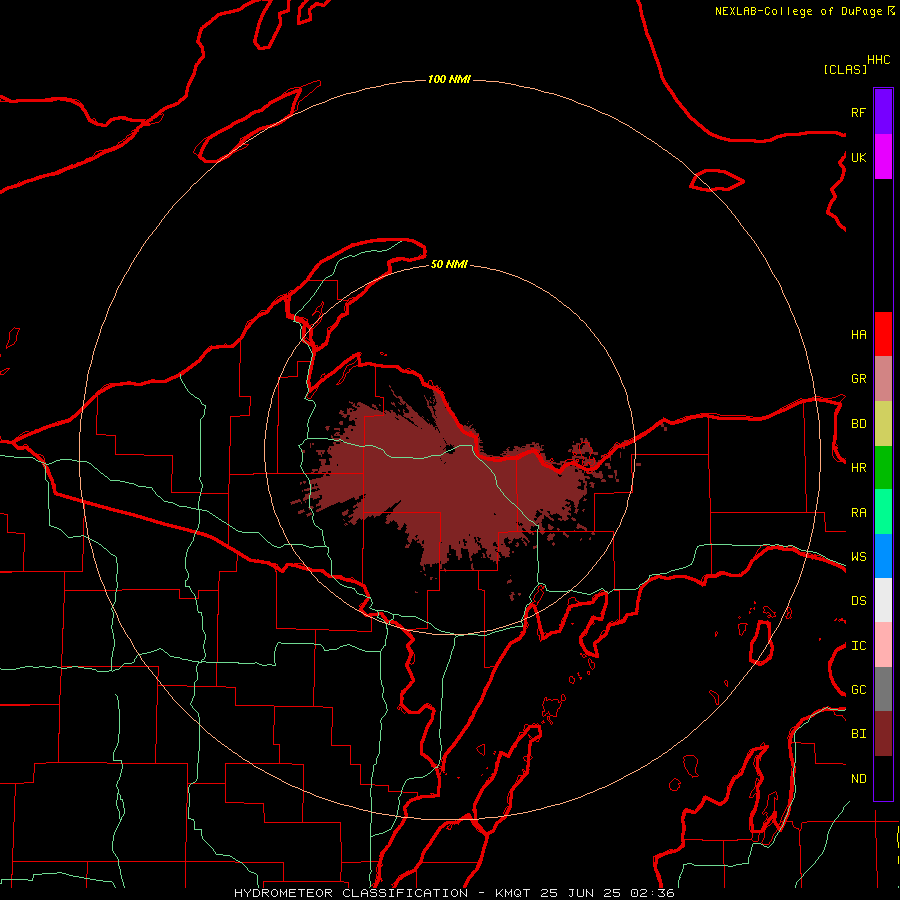Click the RA legend label
Viewport: 900px width, 900px height.
[x=858, y=513]
